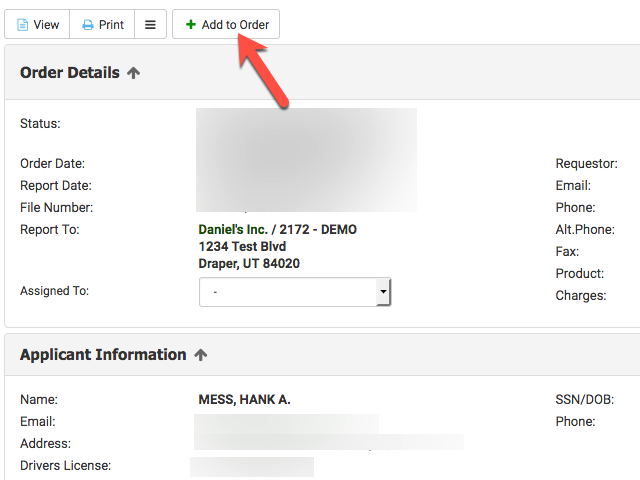640x480 pixels.
Task: Collapse Applicant Information with the arrow icon
Action: tap(201, 355)
